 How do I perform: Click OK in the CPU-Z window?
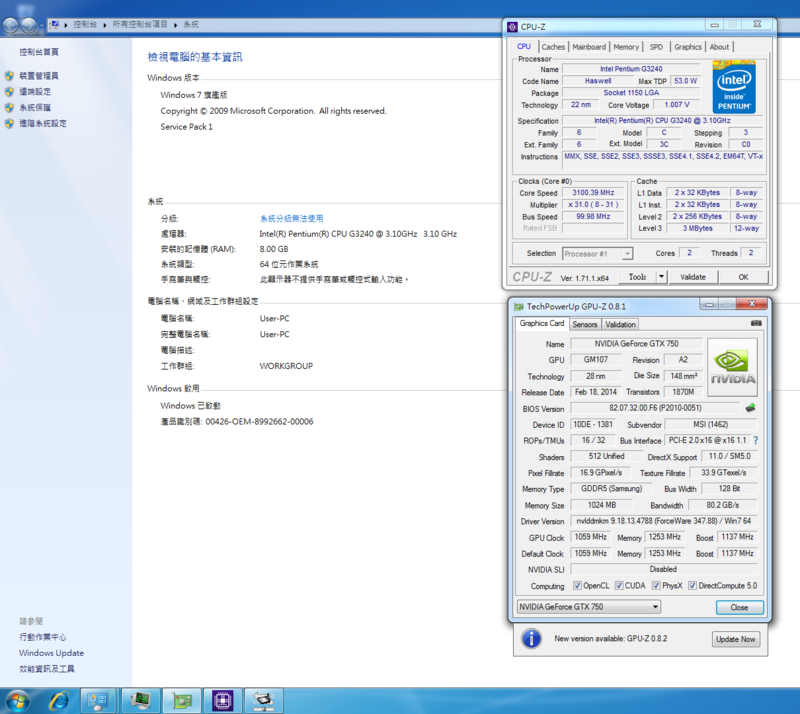coord(743,277)
